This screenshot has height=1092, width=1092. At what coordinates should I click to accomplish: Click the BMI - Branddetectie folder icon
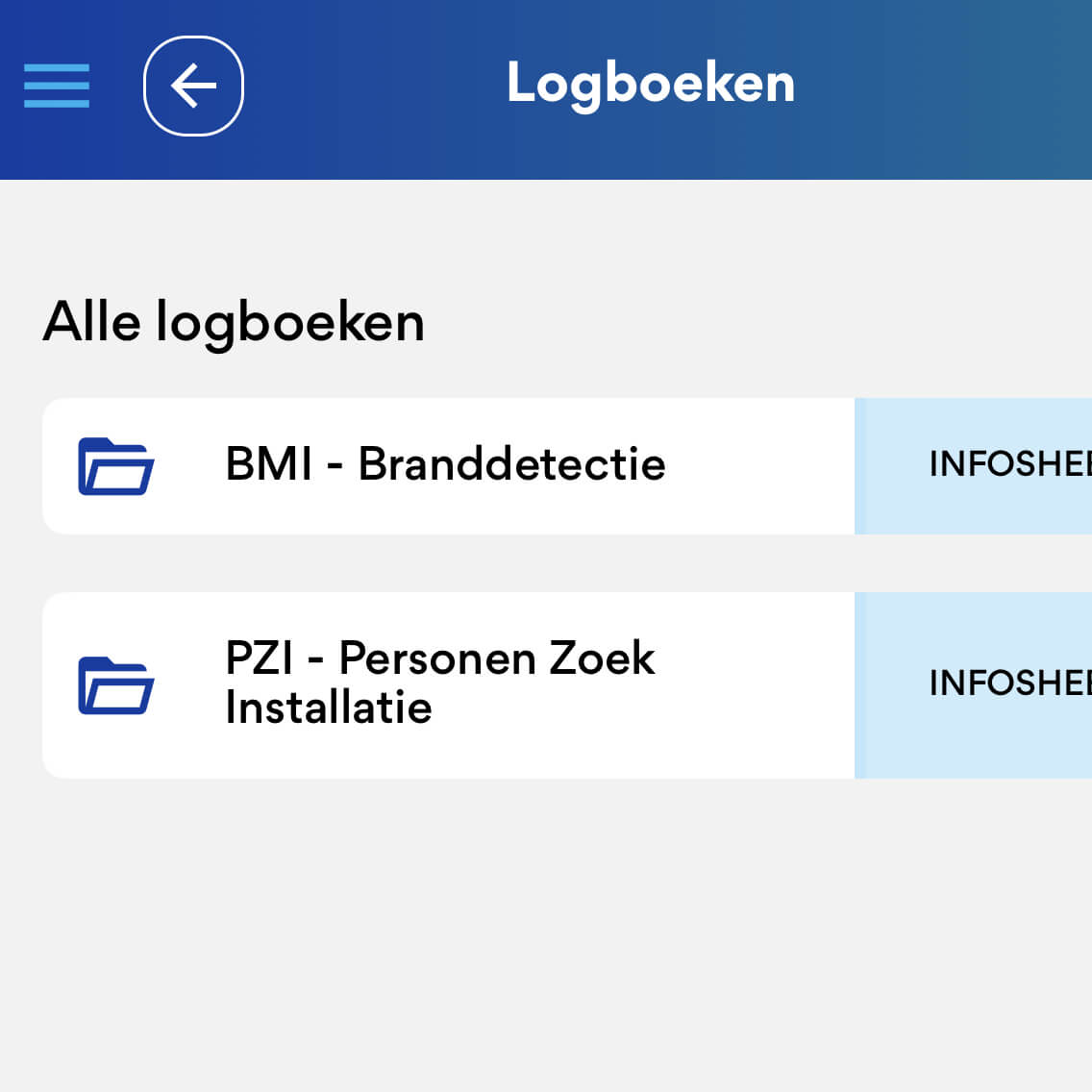pos(115,466)
